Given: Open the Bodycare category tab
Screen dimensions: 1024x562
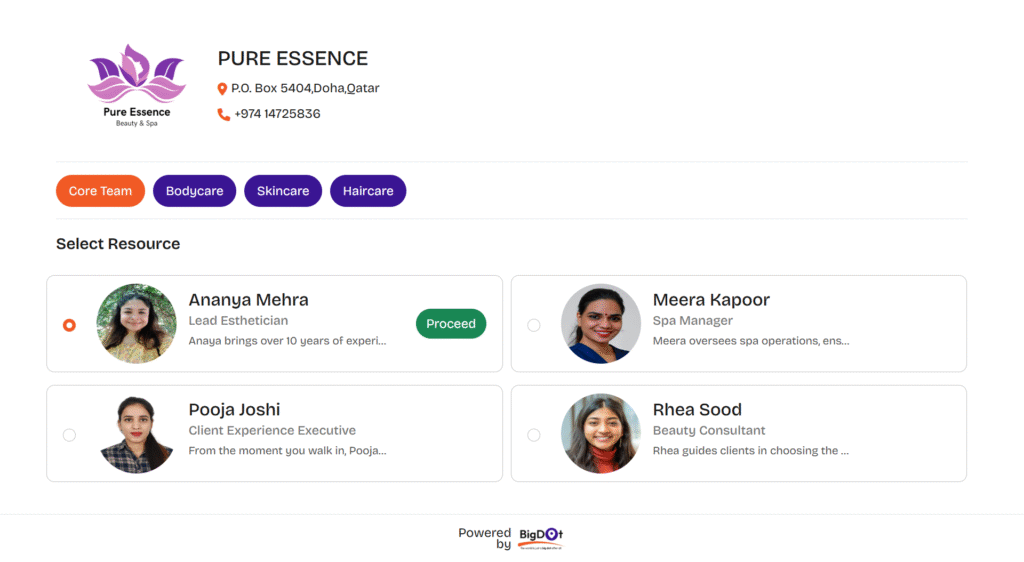Looking at the screenshot, I should tap(194, 191).
